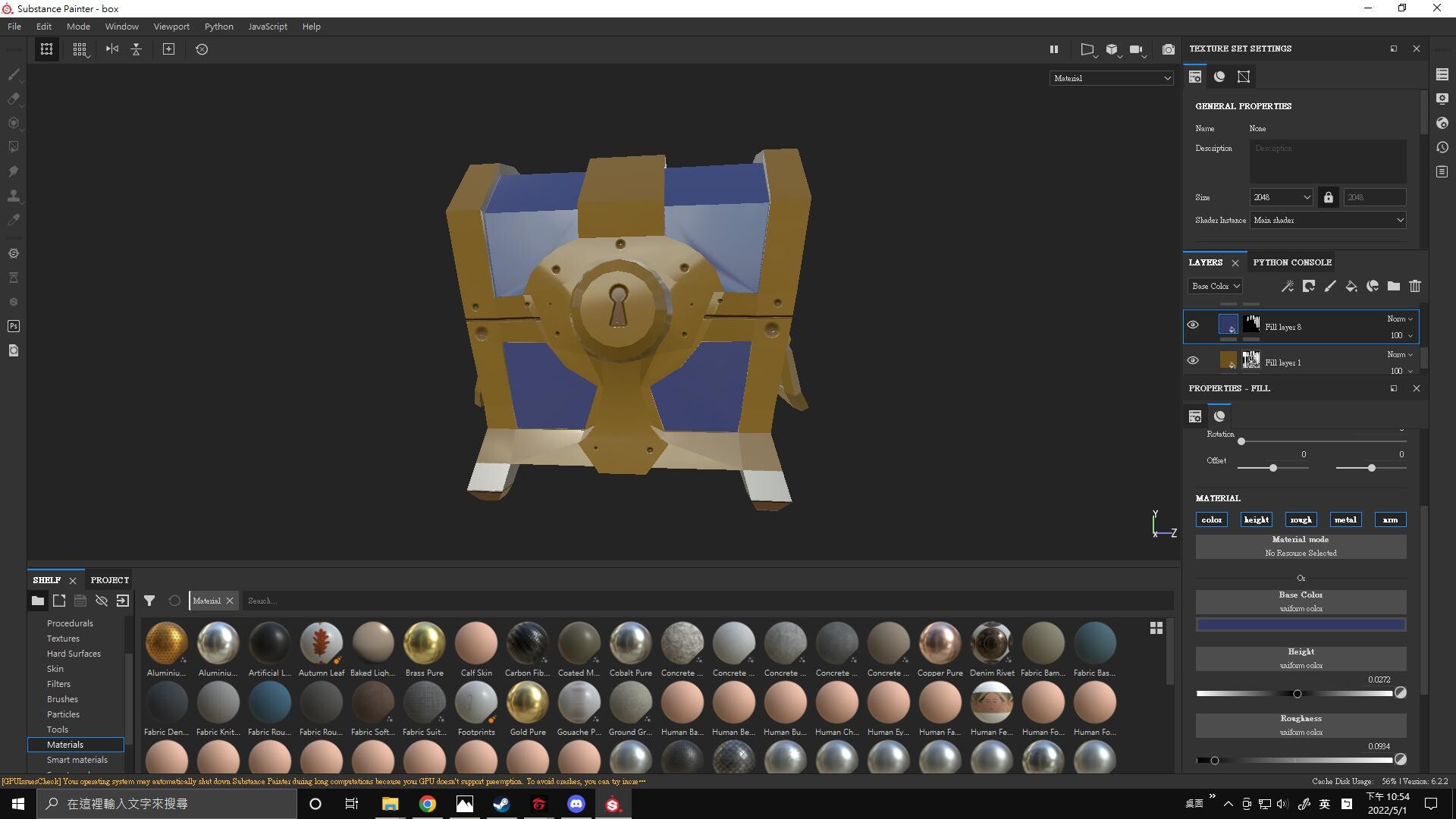Select the Eraser tool
The image size is (1456, 819).
point(13,99)
